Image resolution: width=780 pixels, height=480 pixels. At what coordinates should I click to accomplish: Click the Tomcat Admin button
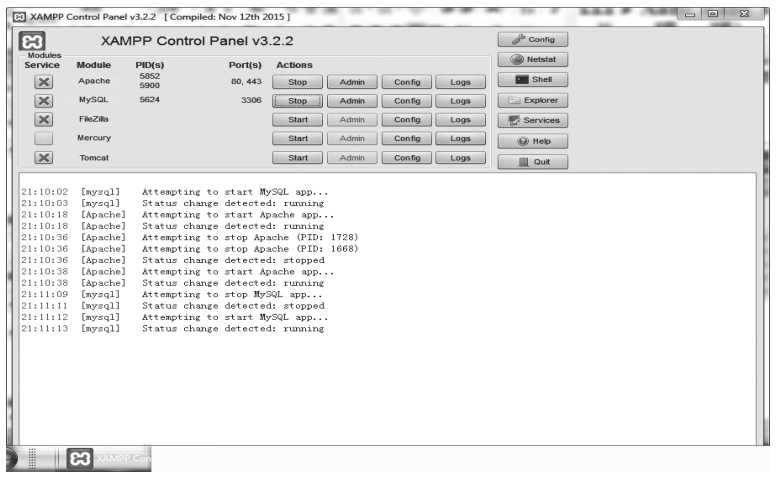point(352,158)
